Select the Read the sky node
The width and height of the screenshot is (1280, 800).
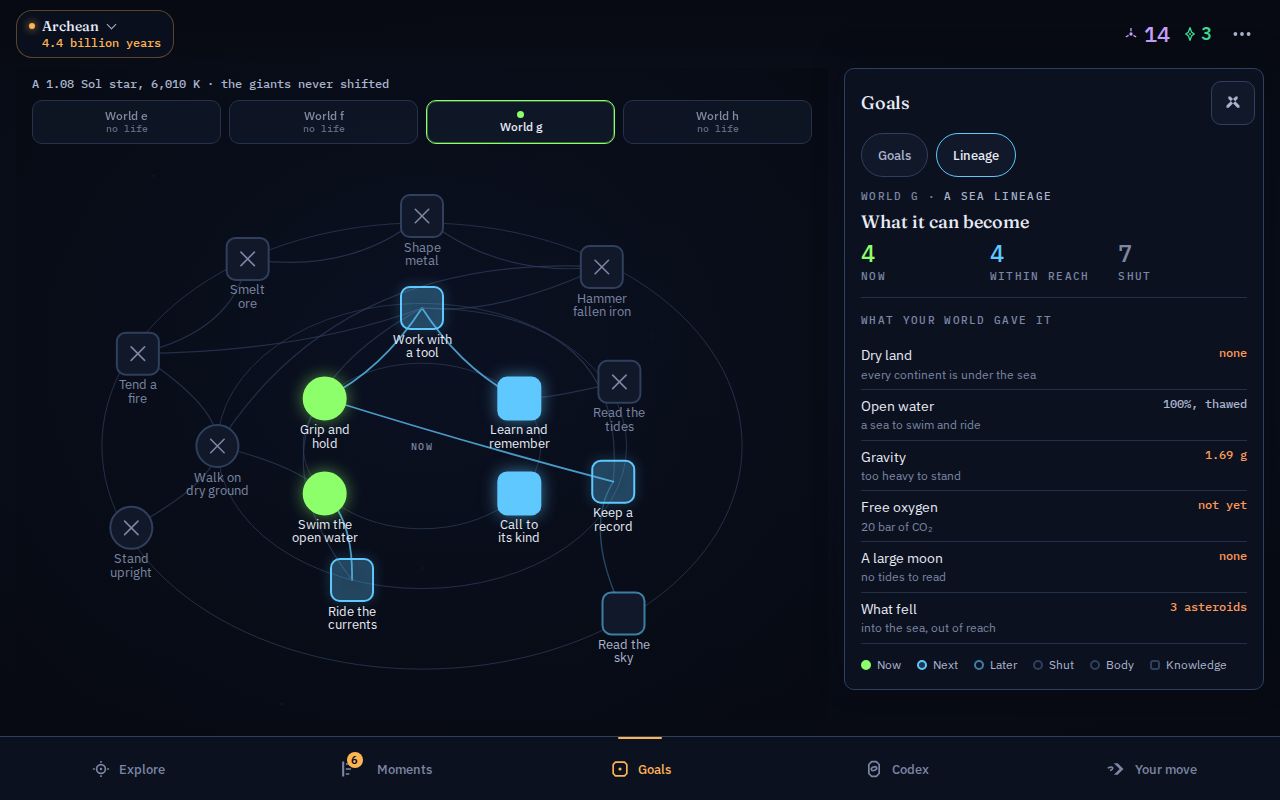tap(623, 613)
